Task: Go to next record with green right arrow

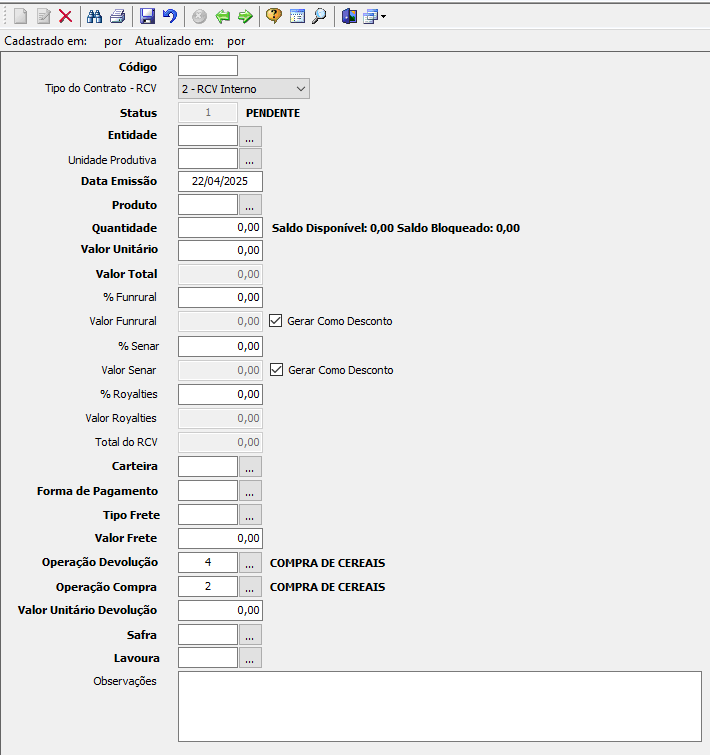Action: pyautogui.click(x=245, y=16)
